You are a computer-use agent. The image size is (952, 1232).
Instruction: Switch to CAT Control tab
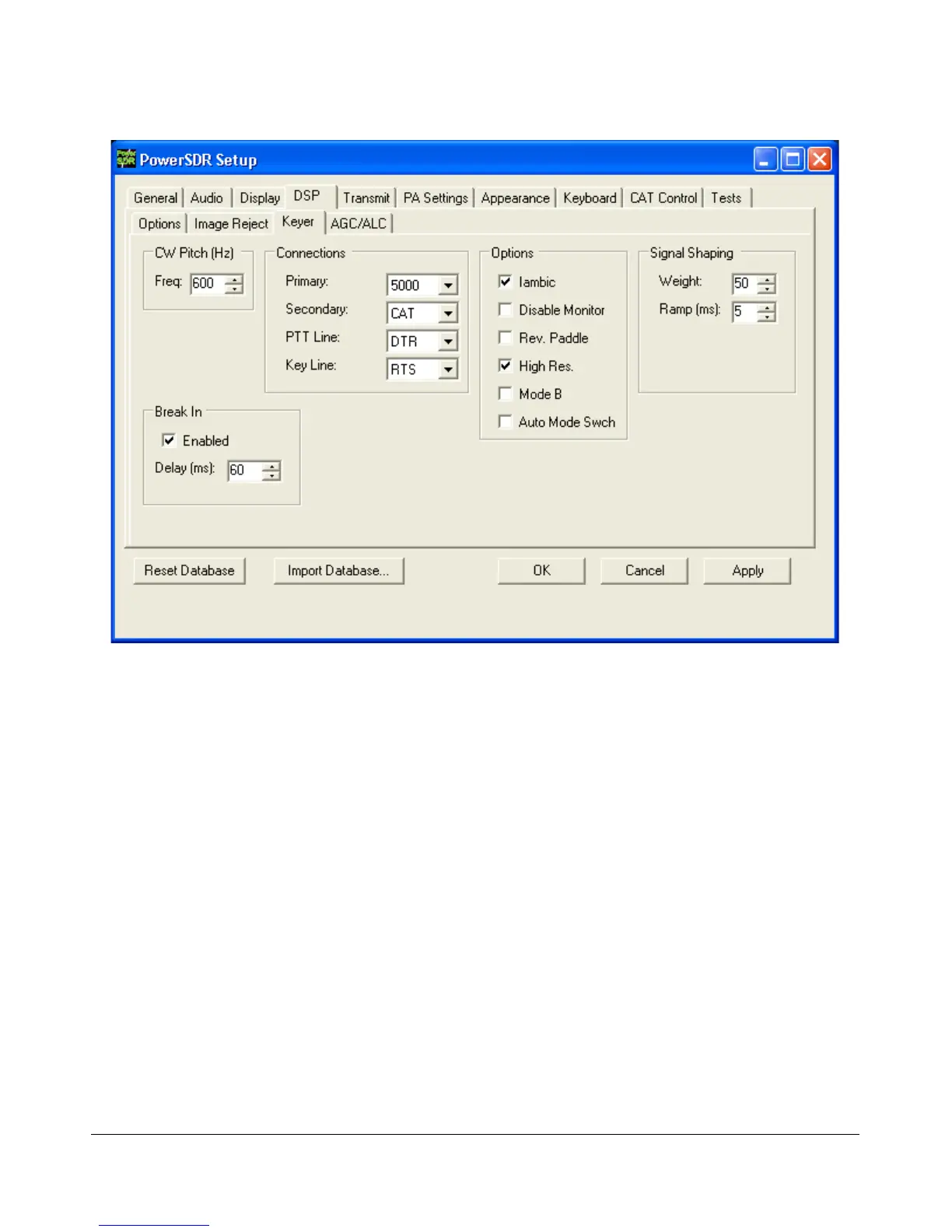pos(663,198)
